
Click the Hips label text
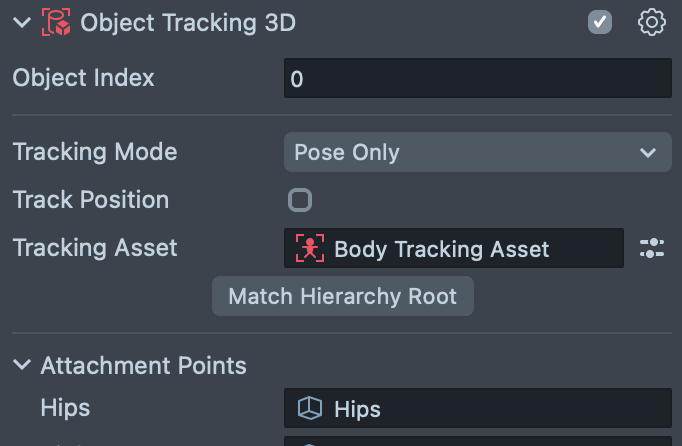coord(65,408)
